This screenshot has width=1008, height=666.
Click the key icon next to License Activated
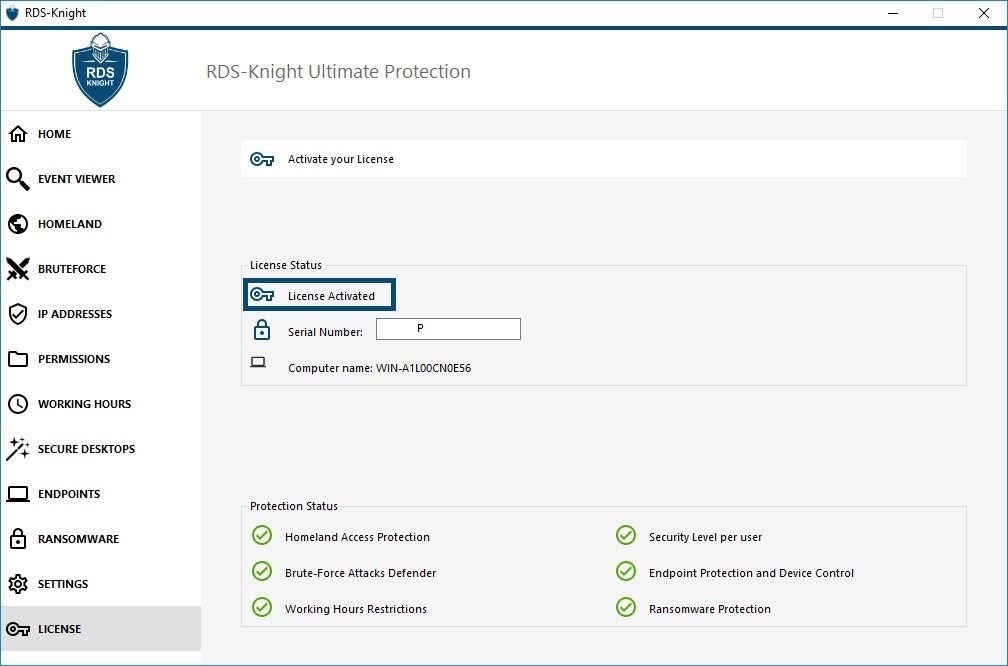(x=262, y=295)
